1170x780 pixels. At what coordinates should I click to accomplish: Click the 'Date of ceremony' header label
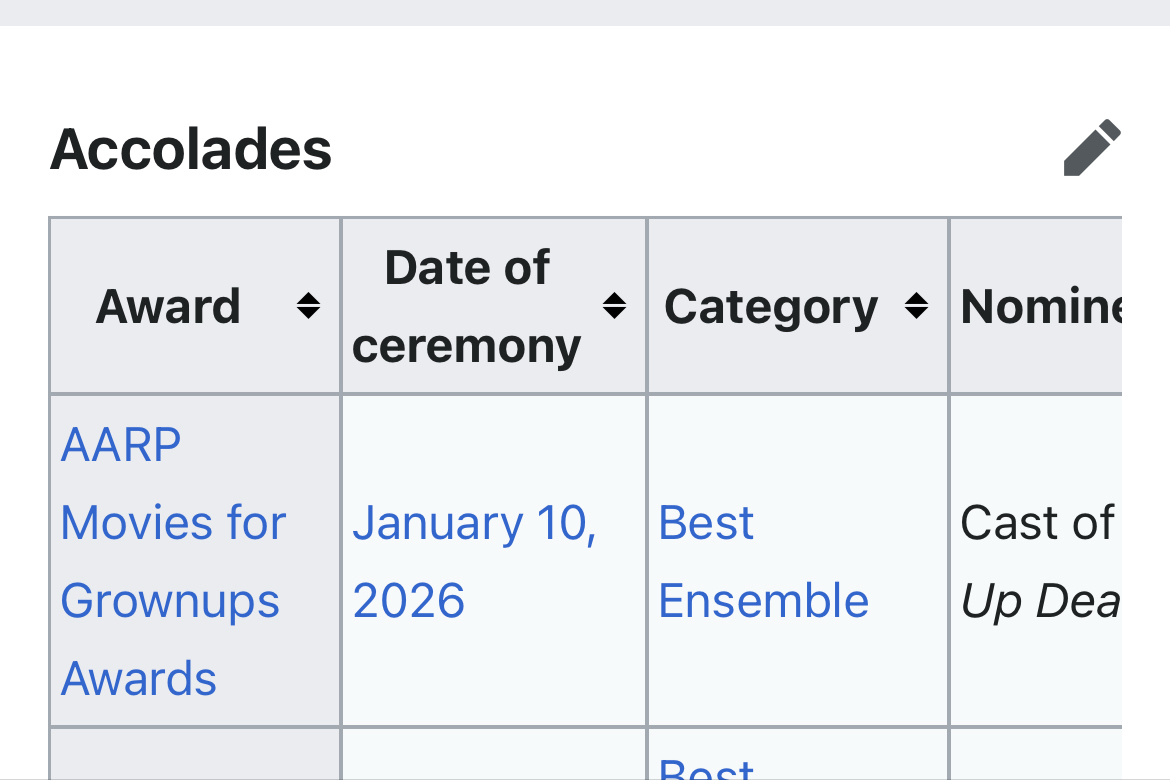coord(467,306)
